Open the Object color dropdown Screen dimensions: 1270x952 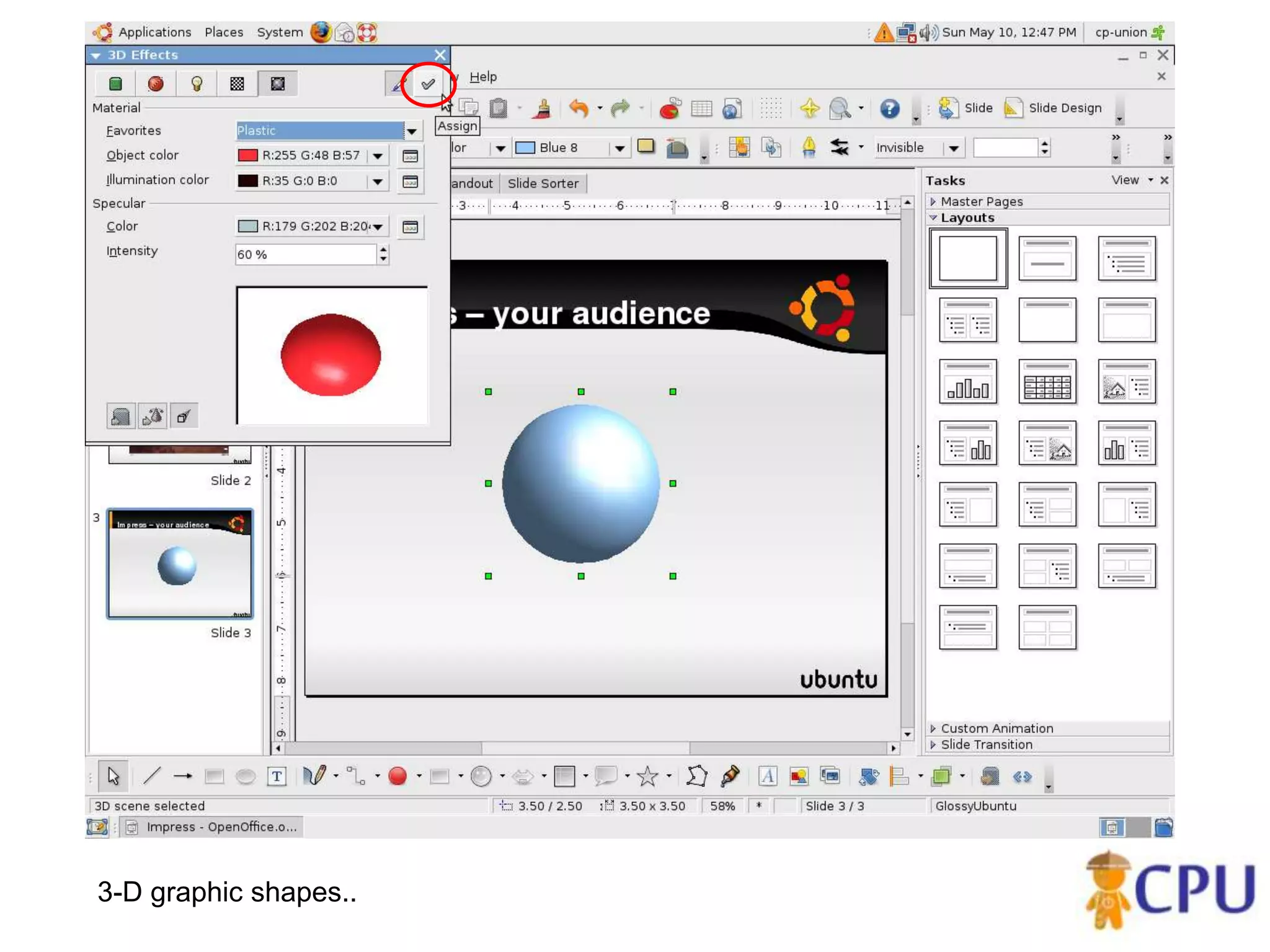tap(378, 156)
